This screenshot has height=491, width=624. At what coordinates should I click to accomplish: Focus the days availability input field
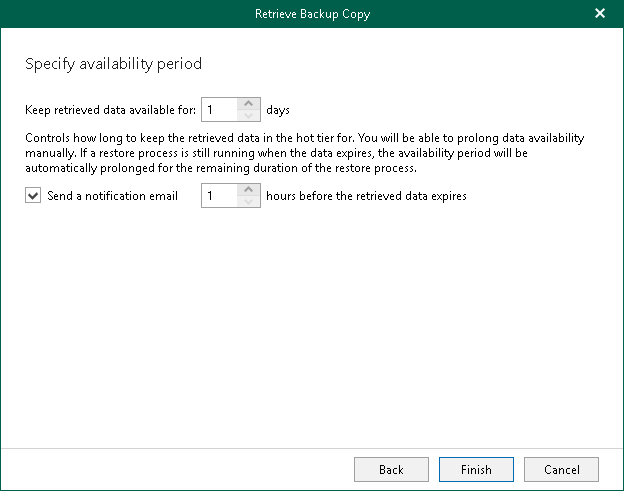tap(220, 109)
